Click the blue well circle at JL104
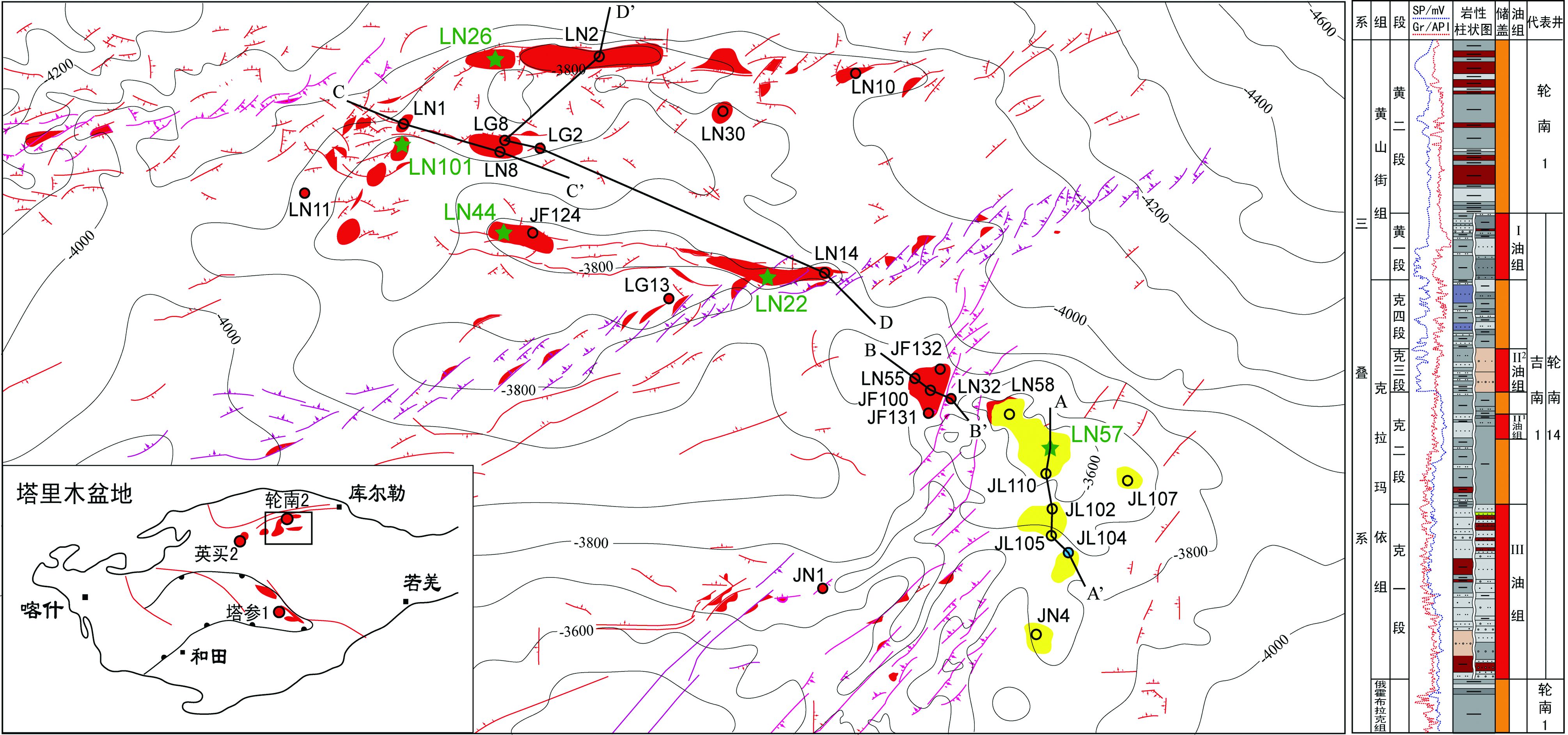The height and width of the screenshot is (735, 1568). (x=1068, y=553)
